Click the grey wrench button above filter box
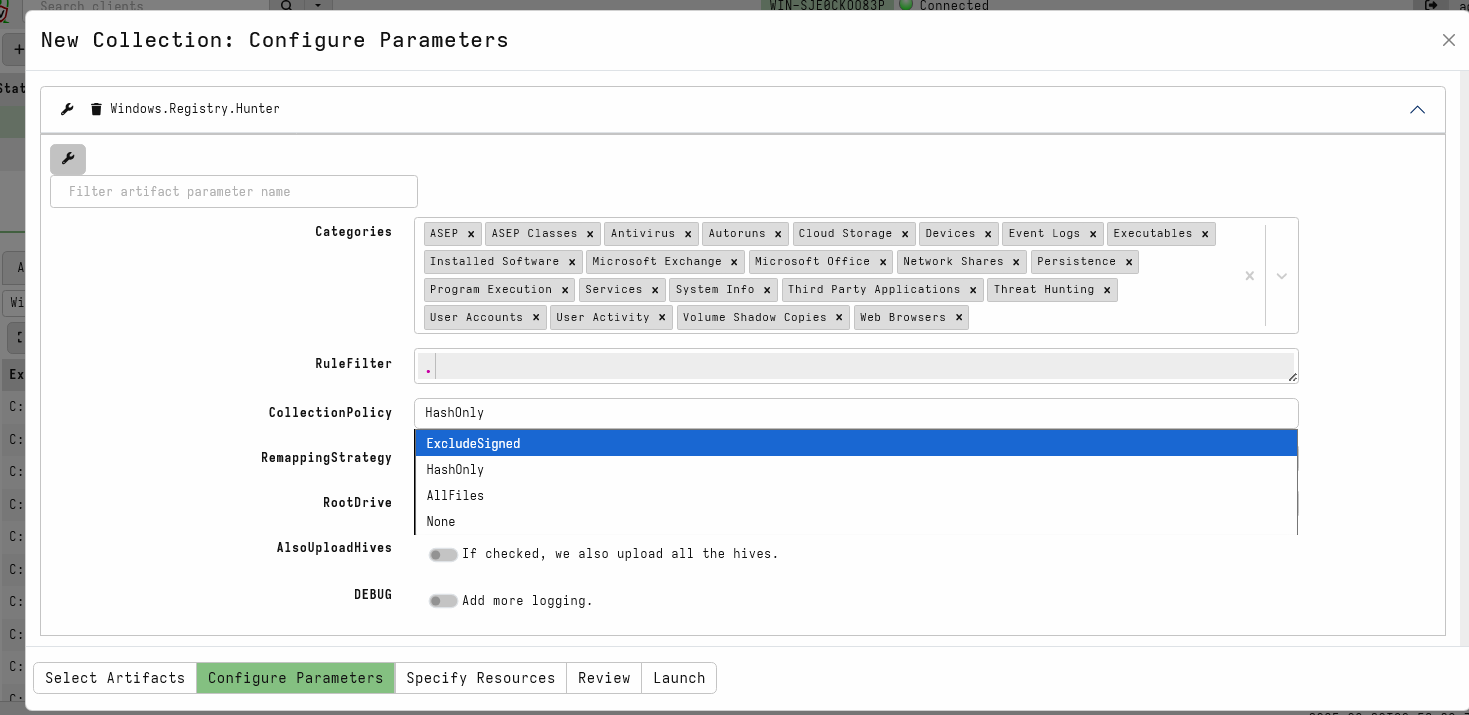This screenshot has width=1469, height=715. (x=68, y=159)
